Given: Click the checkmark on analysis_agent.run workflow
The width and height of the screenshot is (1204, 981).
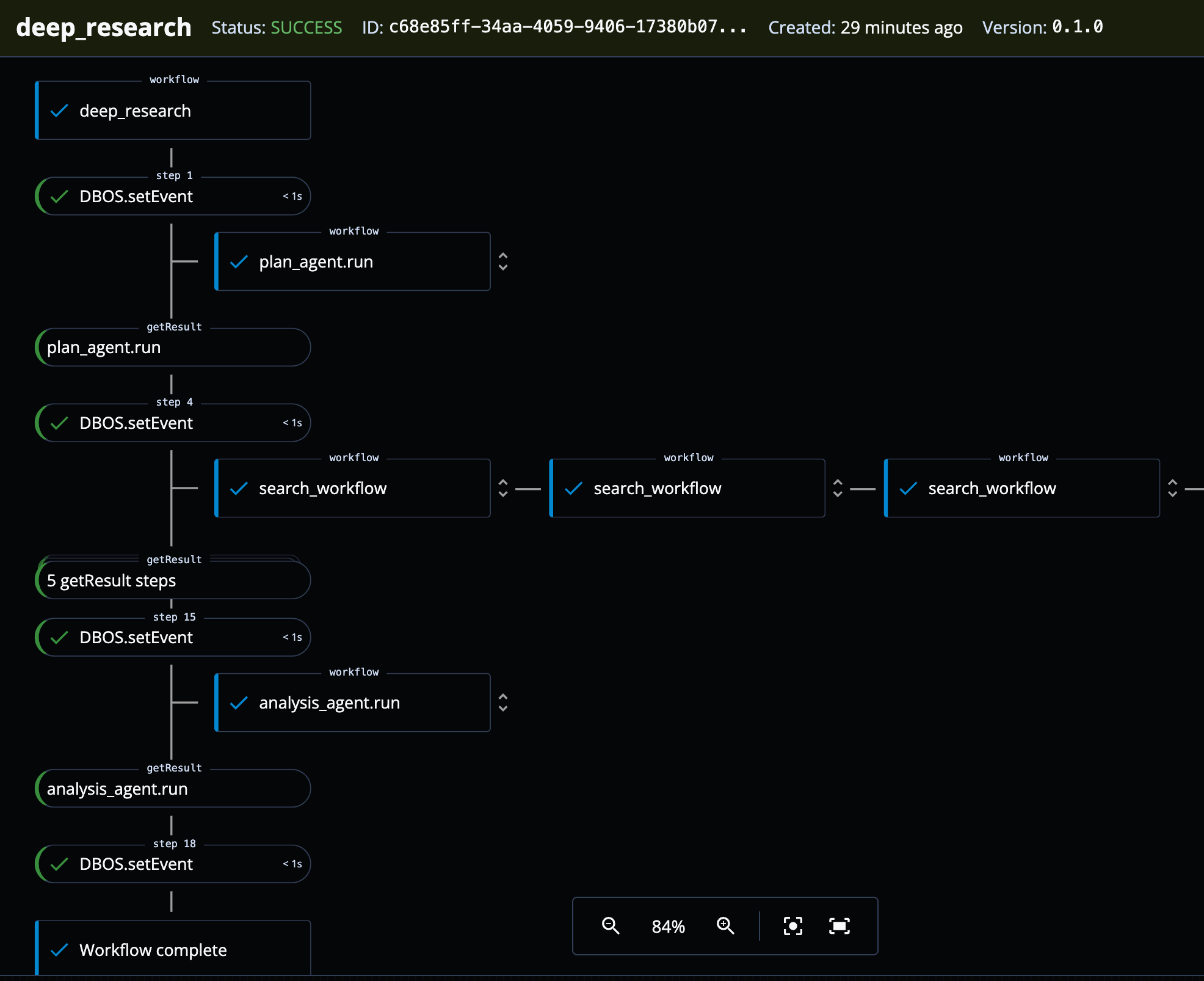Looking at the screenshot, I should [x=239, y=703].
